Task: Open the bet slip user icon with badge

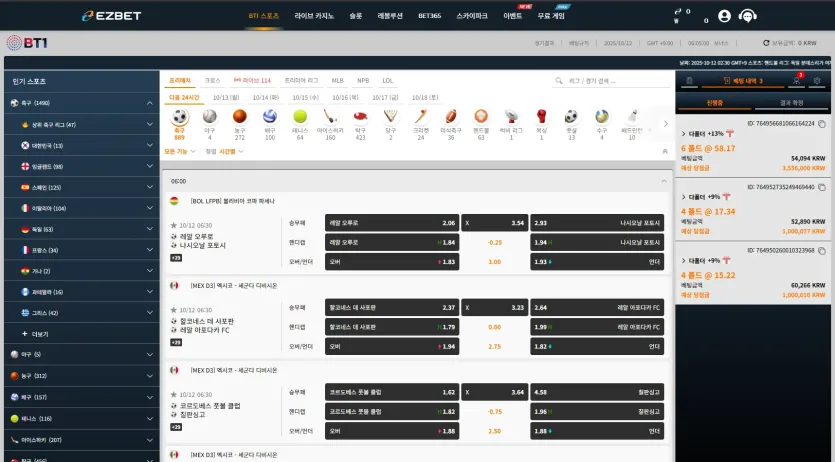Action: point(797,80)
